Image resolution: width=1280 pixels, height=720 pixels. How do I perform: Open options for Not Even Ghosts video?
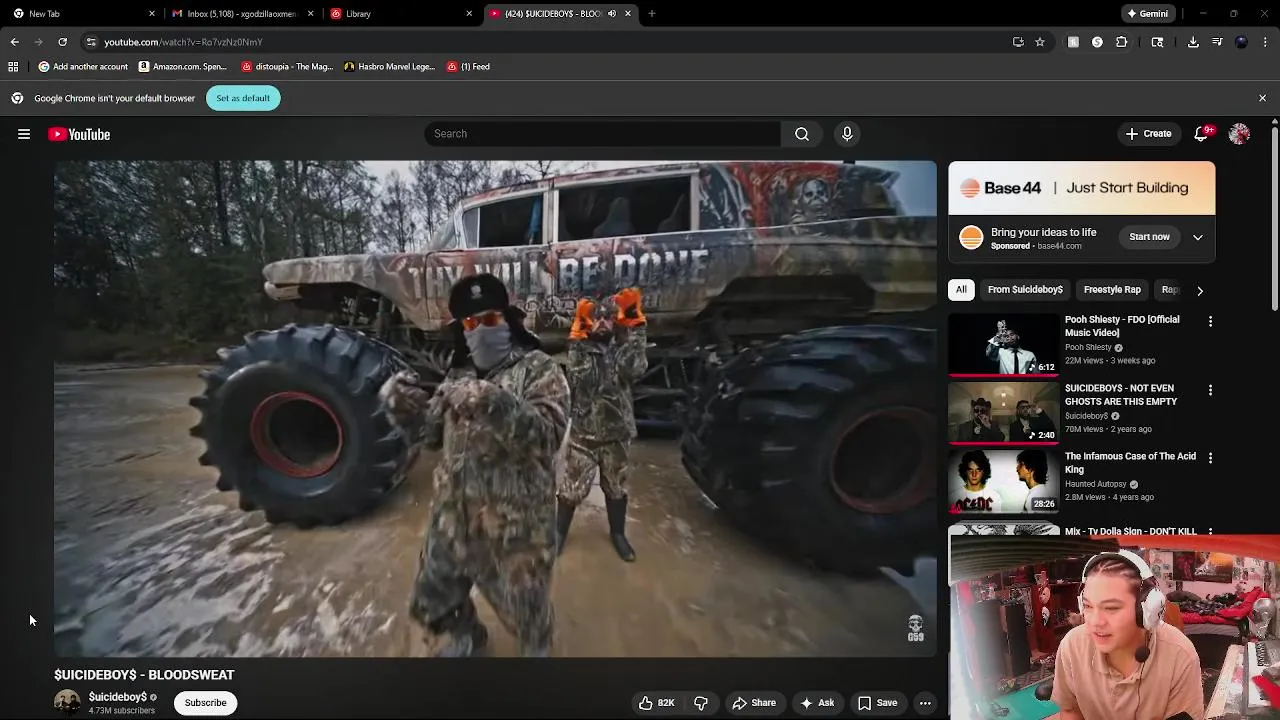[x=1210, y=390]
